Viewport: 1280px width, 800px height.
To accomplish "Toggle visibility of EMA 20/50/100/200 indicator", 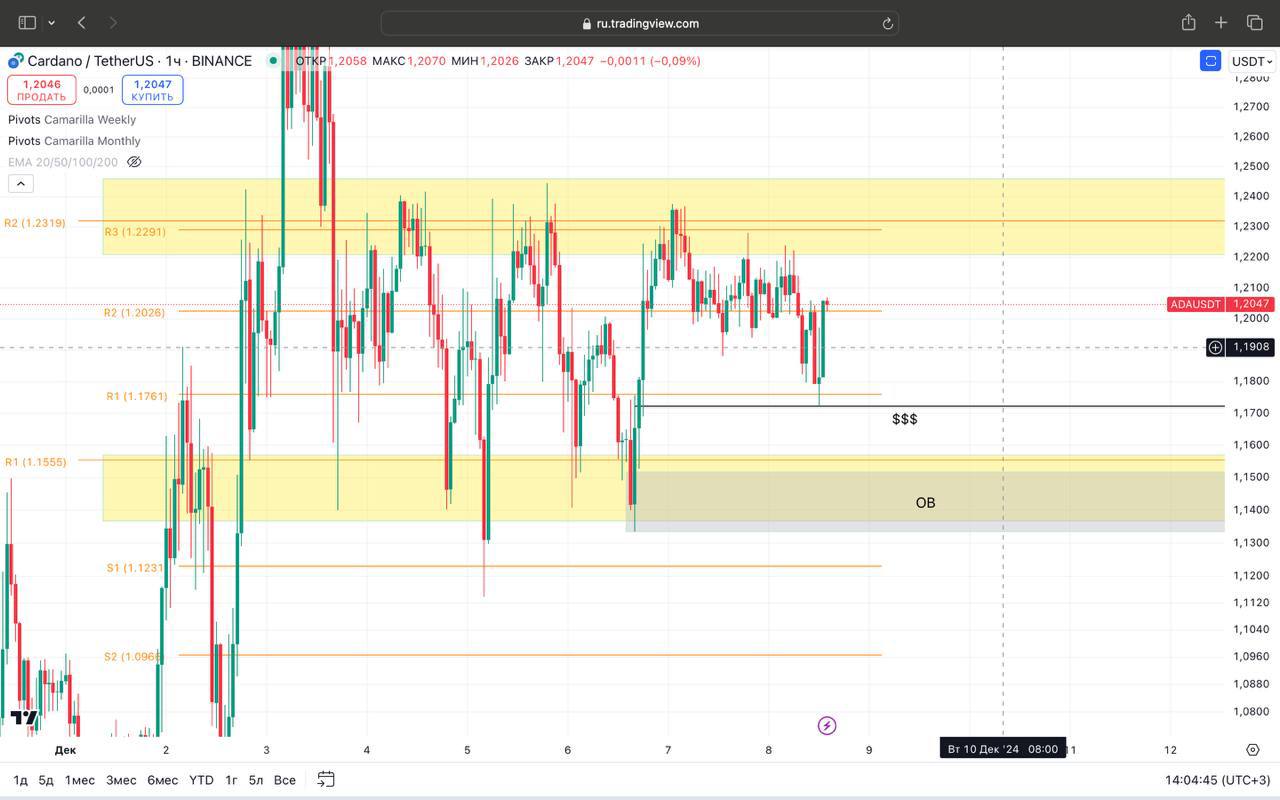I will pos(134,162).
